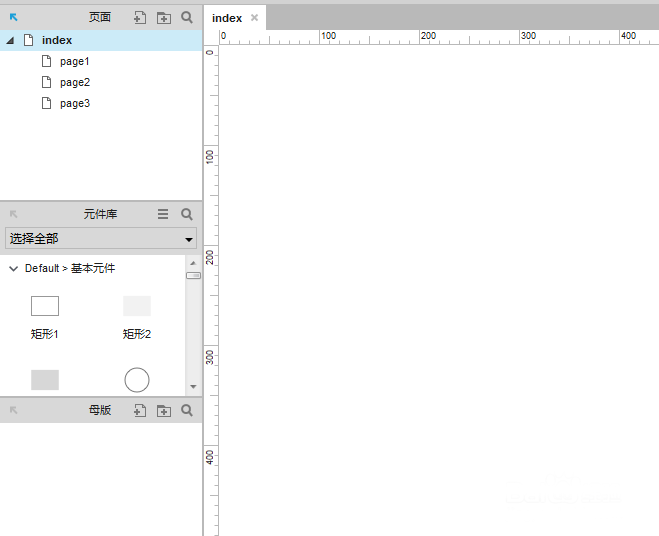
Task: Click the page3 document icon
Action: 47,103
